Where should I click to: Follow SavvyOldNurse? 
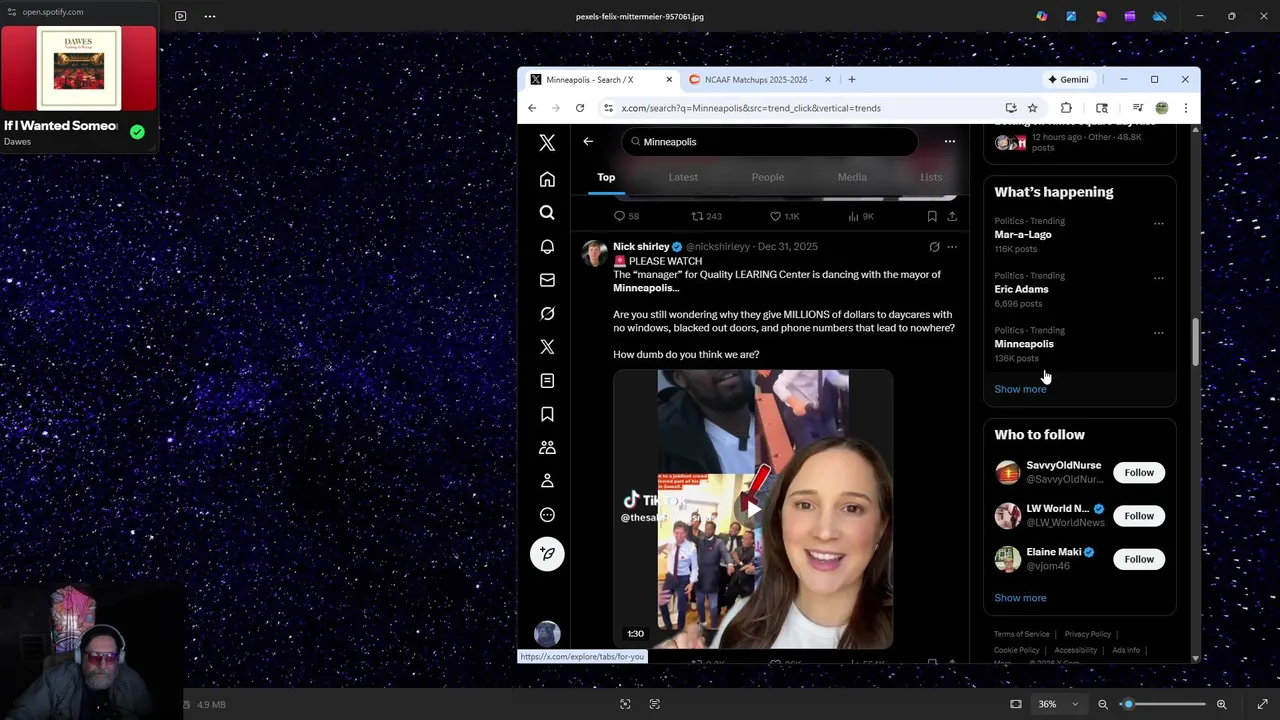pyautogui.click(x=1139, y=472)
